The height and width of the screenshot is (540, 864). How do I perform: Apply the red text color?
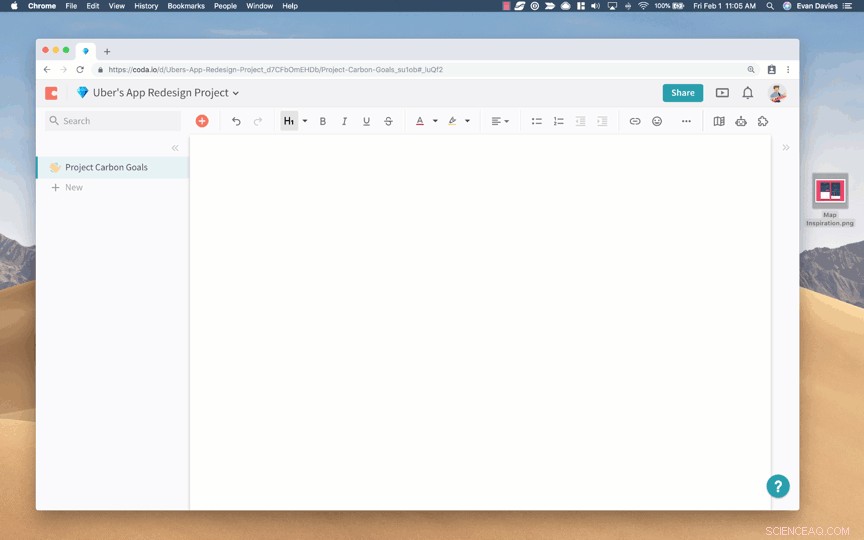click(x=420, y=121)
